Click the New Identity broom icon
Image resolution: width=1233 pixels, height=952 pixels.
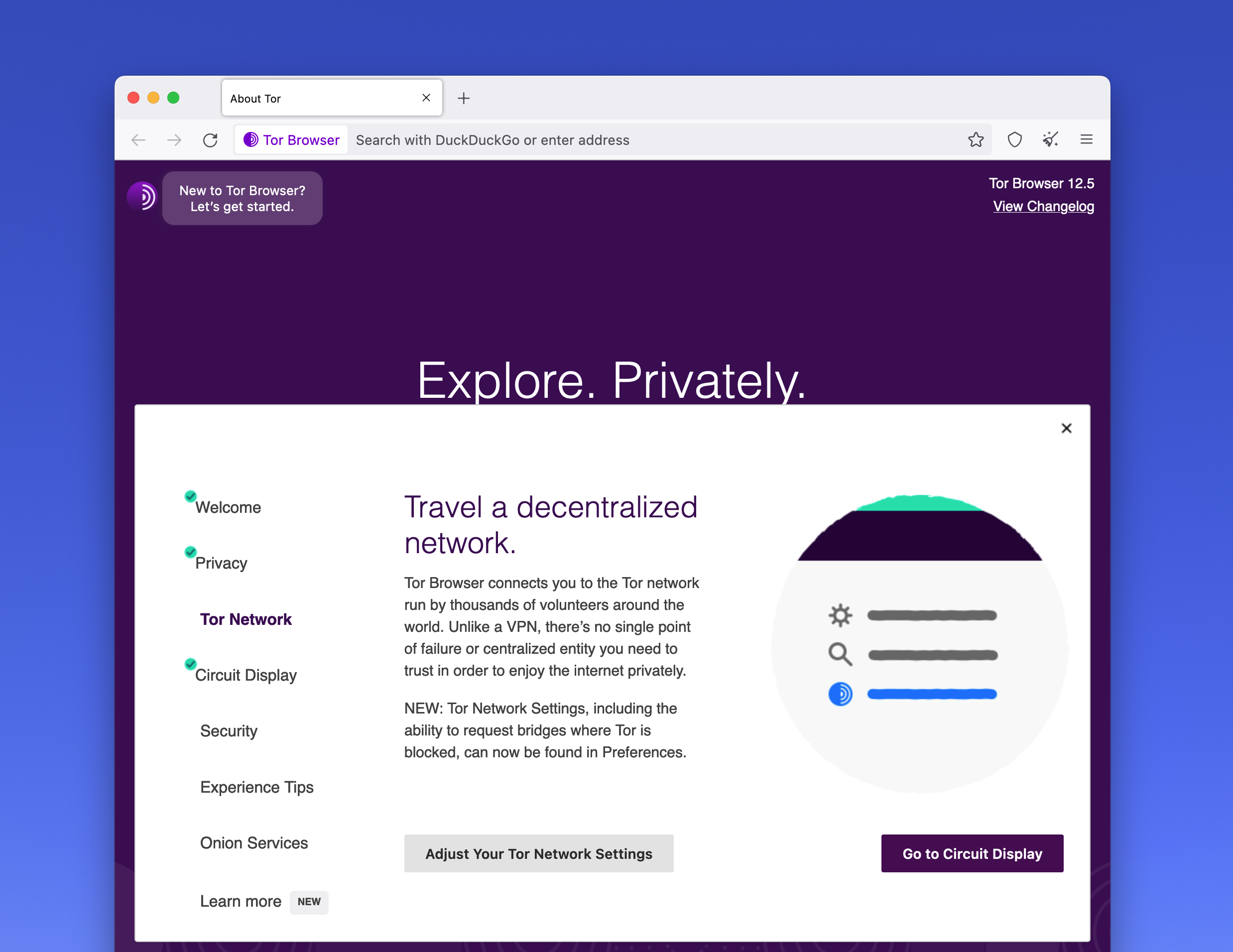pyautogui.click(x=1050, y=139)
